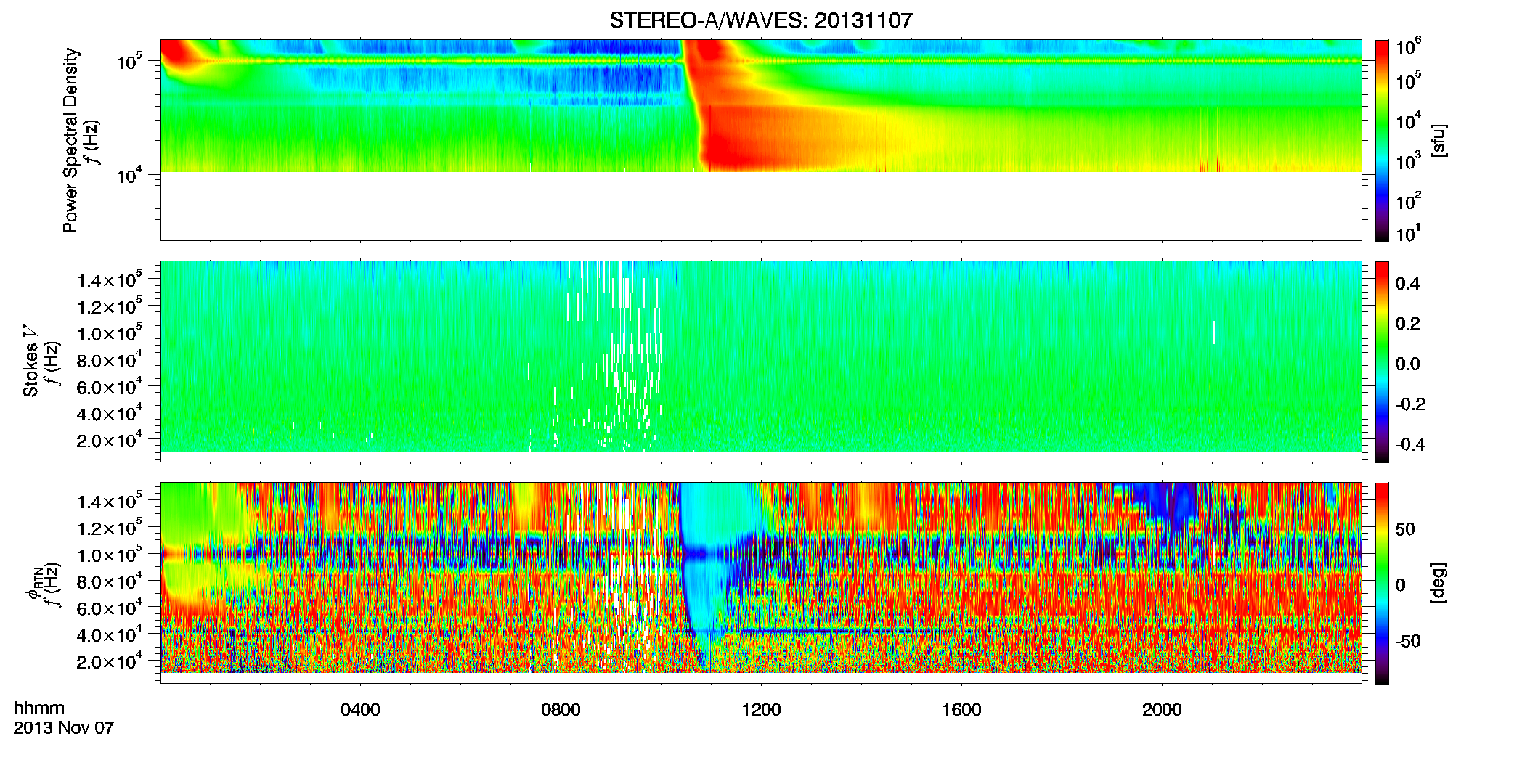Click the '-0.4' Stokes colorbar value
The width and height of the screenshot is (1522, 784).
tap(1410, 444)
